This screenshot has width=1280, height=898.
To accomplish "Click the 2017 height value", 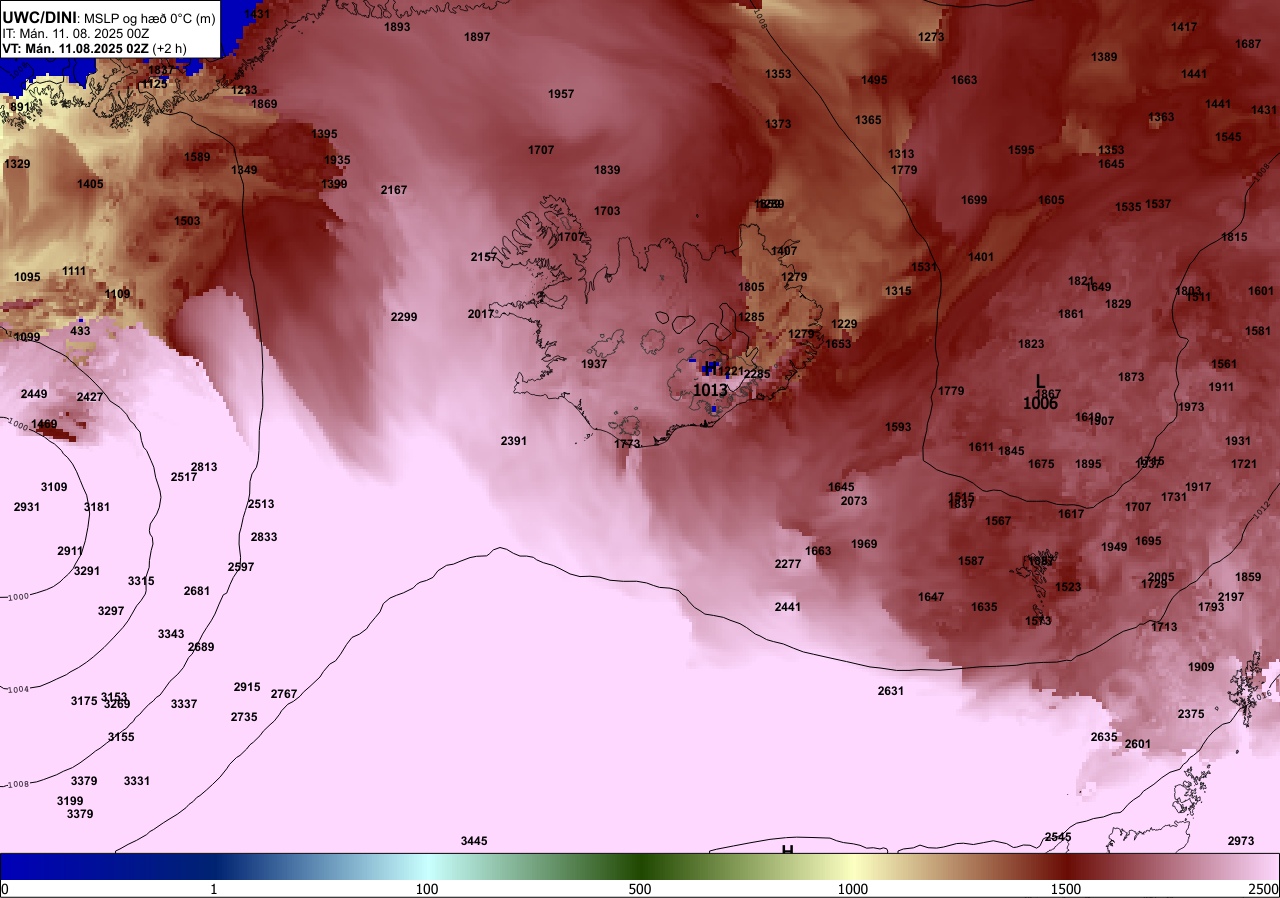I will pos(481,314).
